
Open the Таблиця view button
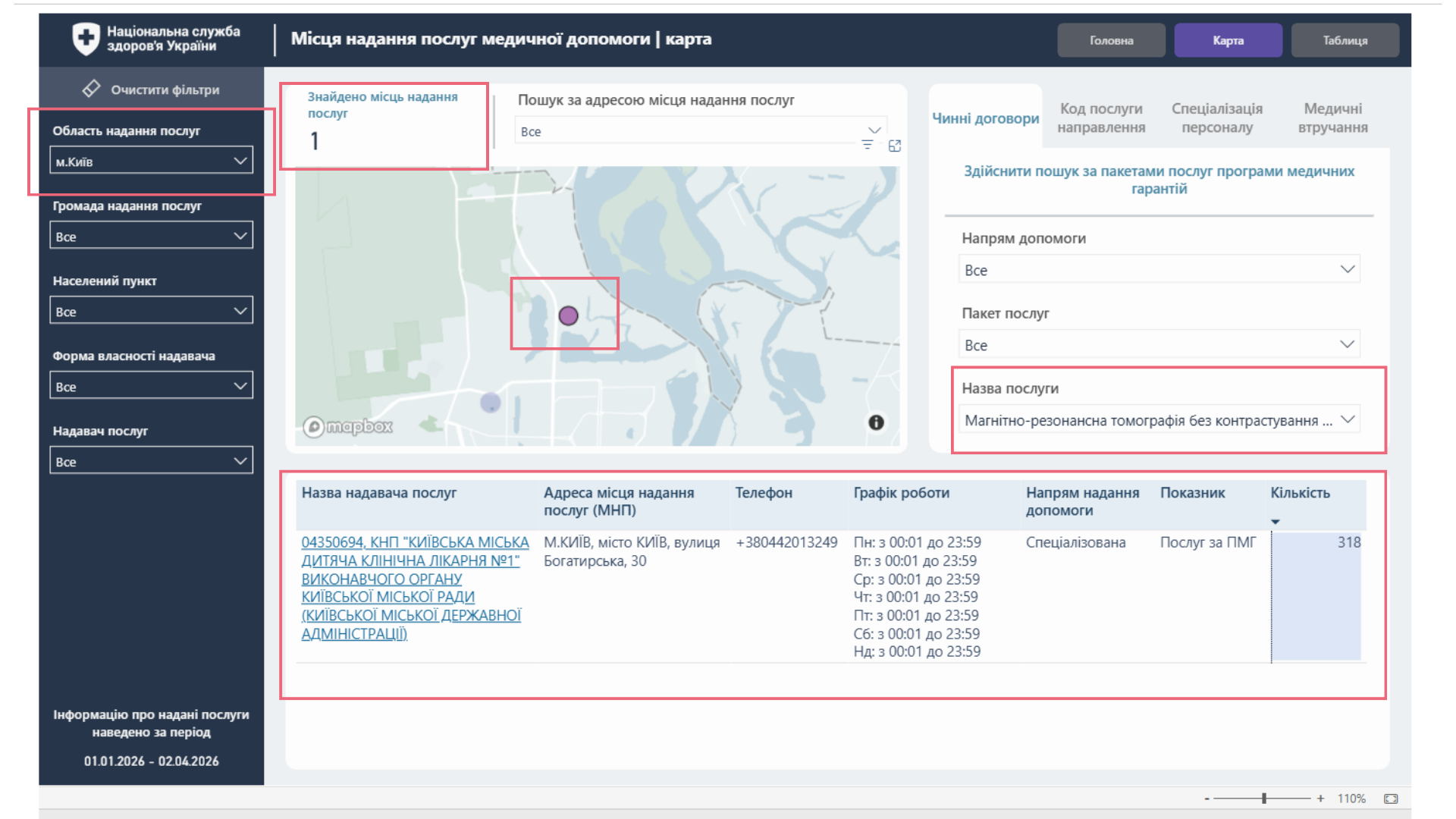[1345, 40]
